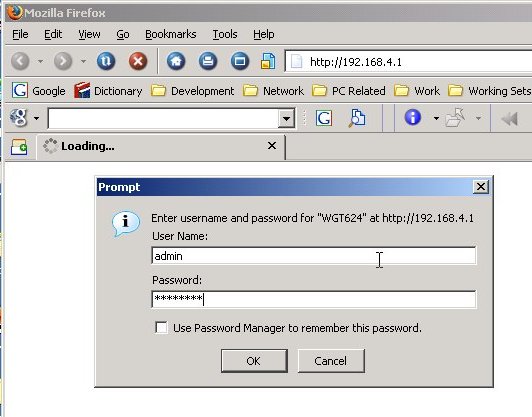532x417 pixels.
Task: Click the blue page info icon
Action: pos(413,117)
